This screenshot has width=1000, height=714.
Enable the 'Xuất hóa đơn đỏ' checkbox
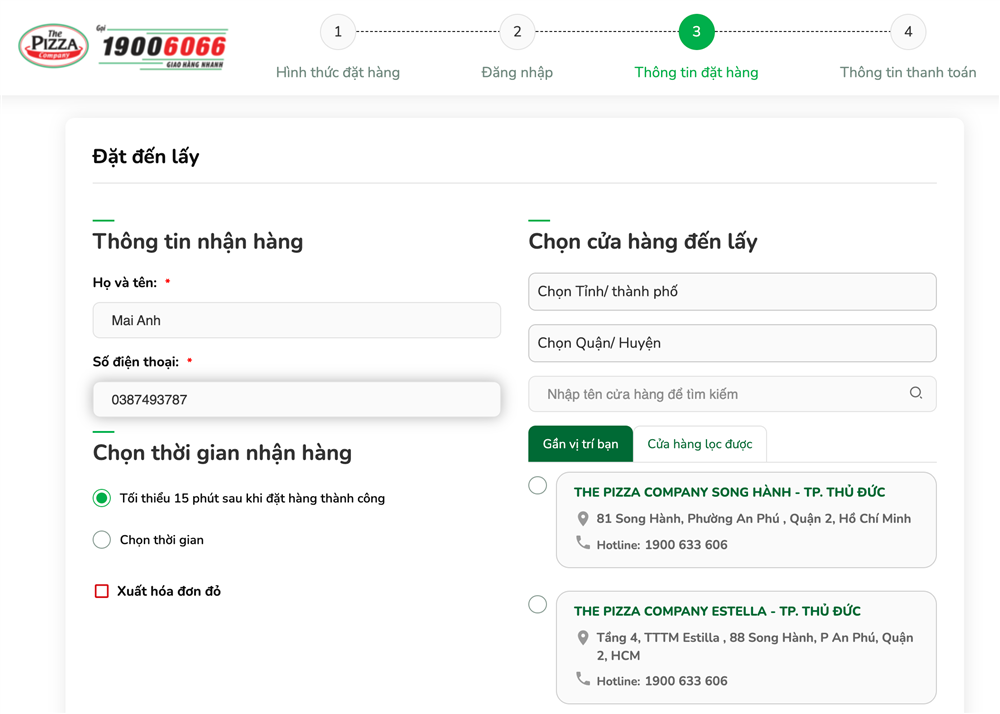[x=102, y=591]
